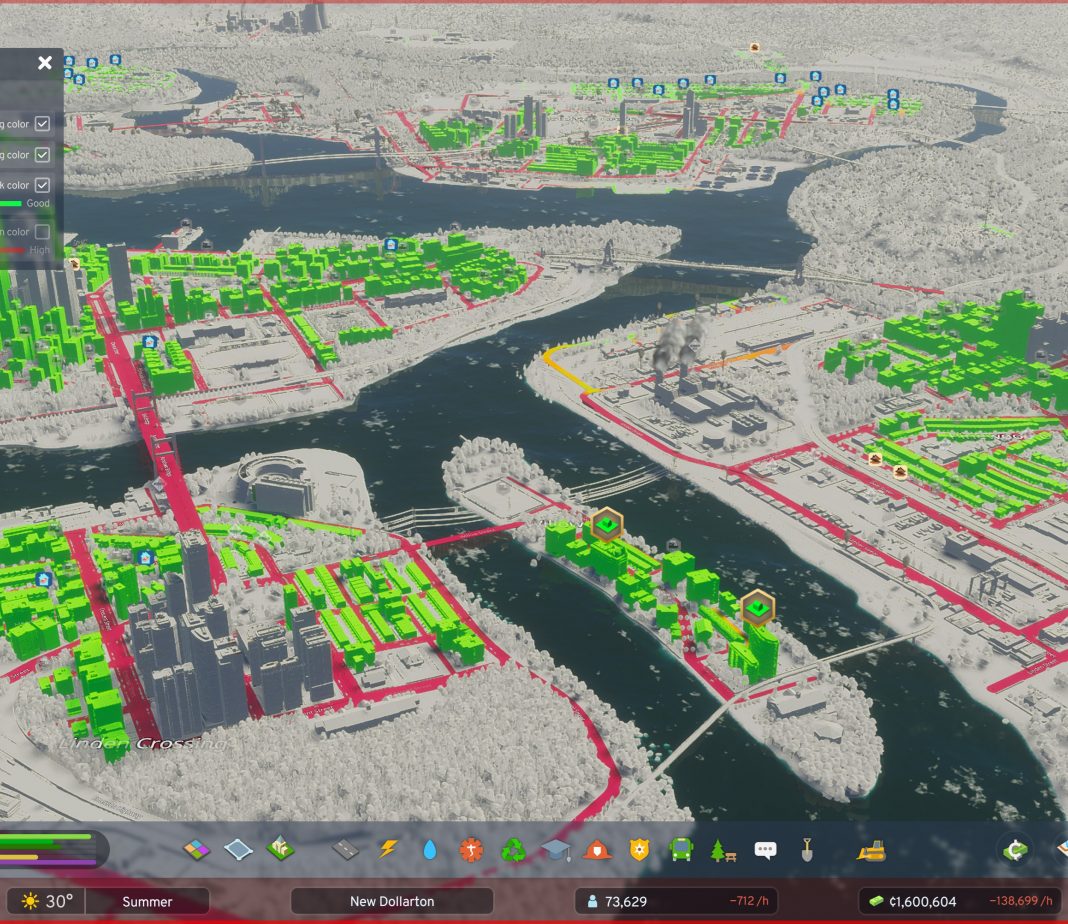Open the Transportation bus menu

coord(681,850)
